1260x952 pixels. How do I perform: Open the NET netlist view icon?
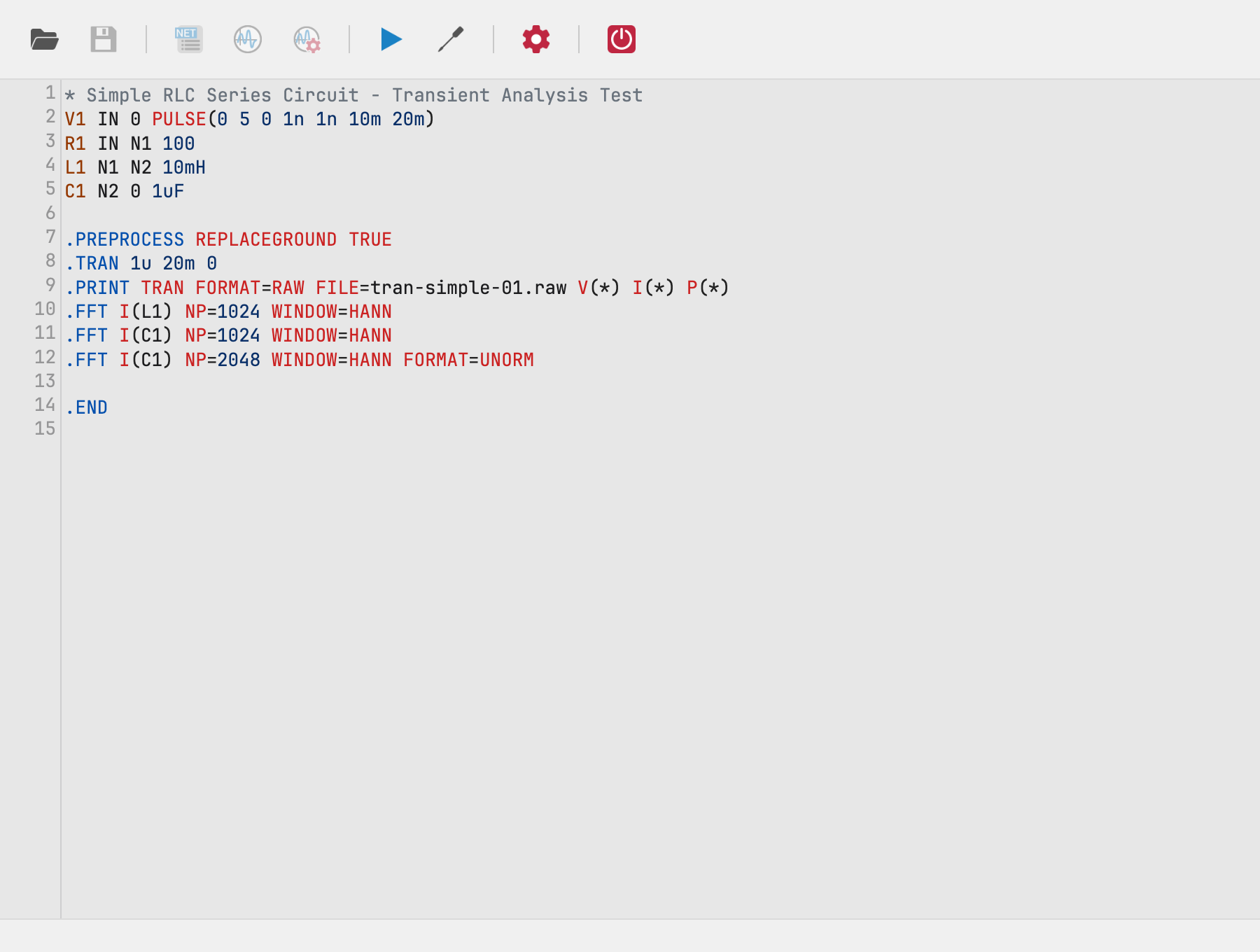tap(189, 39)
